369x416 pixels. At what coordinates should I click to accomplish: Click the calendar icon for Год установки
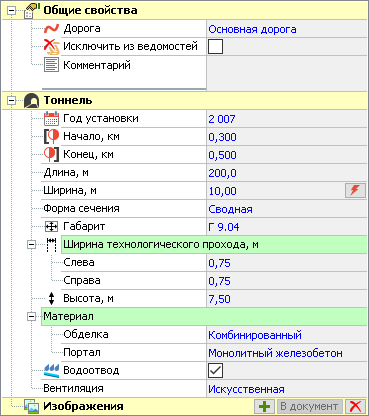click(x=51, y=119)
